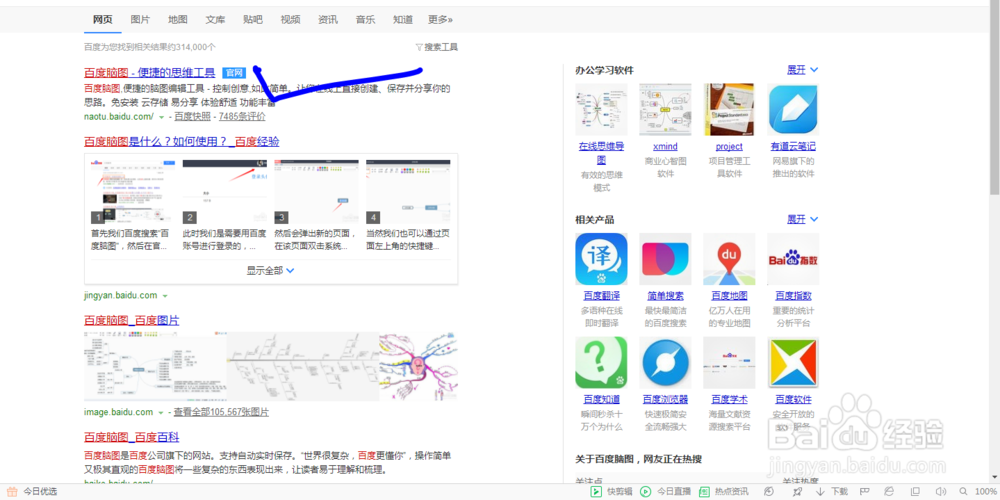The width and height of the screenshot is (1000, 500).
Task: Switch to the 文库 search tab
Action: [x=215, y=20]
